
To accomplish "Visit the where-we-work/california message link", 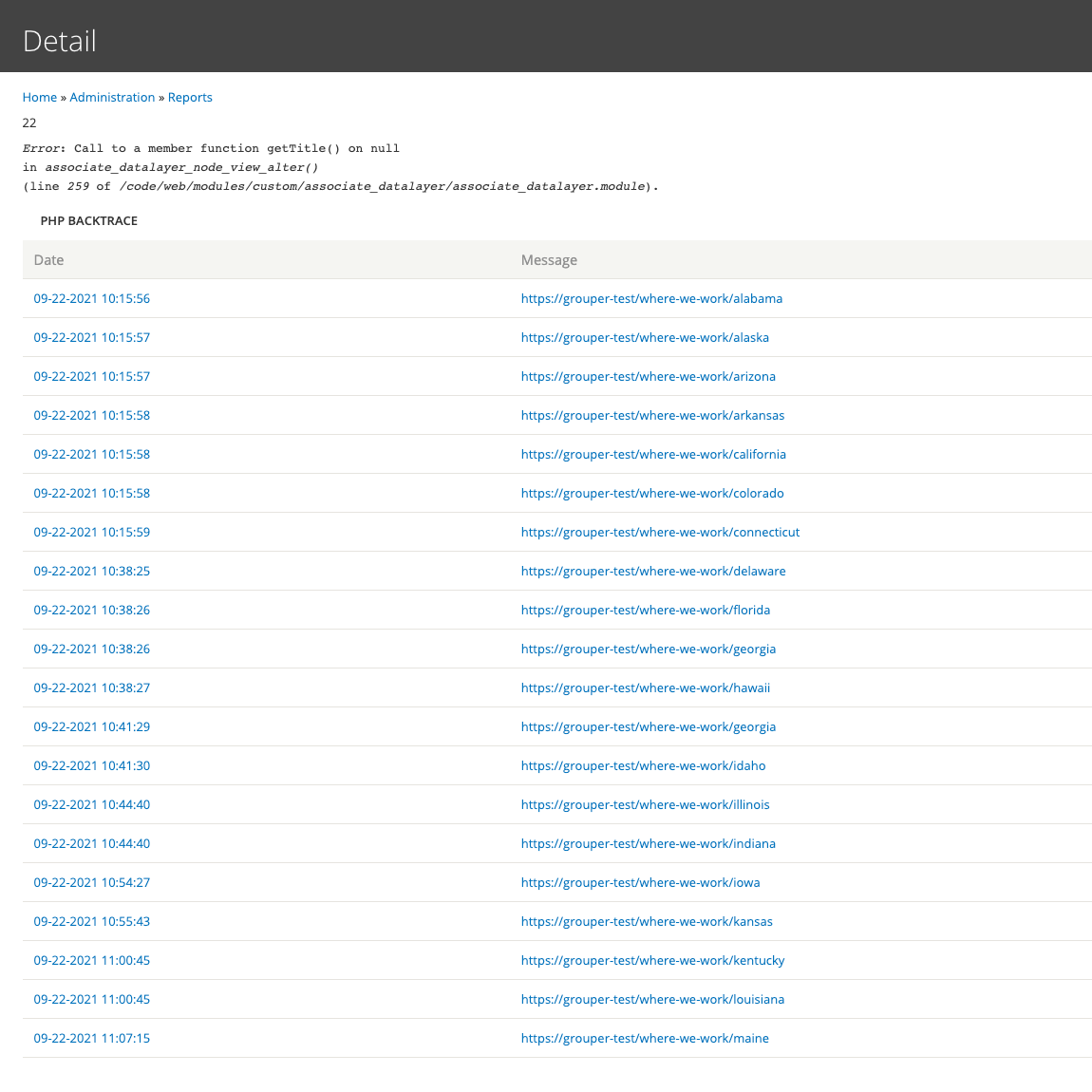I will tap(653, 455).
